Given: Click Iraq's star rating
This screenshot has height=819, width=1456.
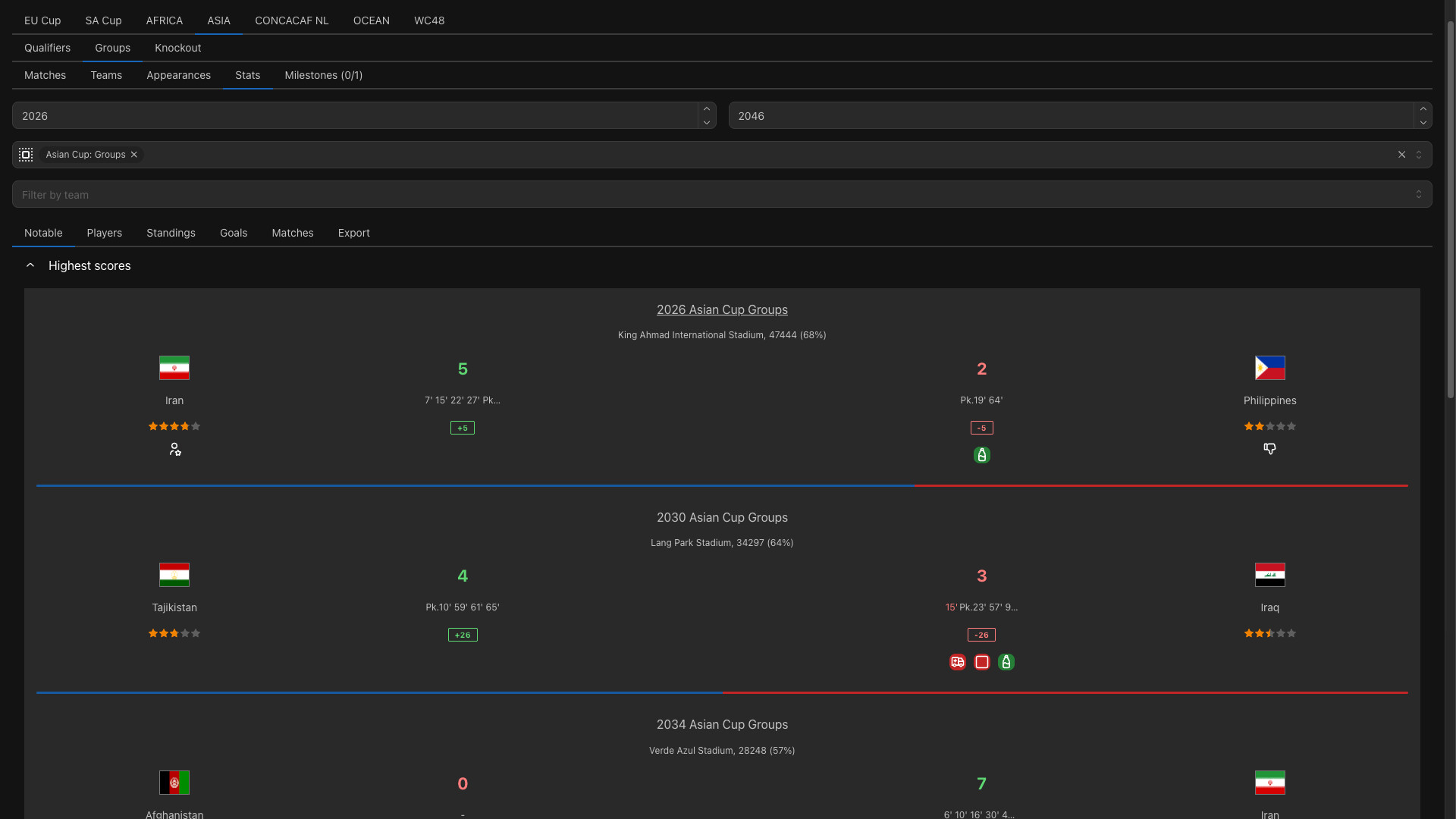Looking at the screenshot, I should coord(1269,633).
